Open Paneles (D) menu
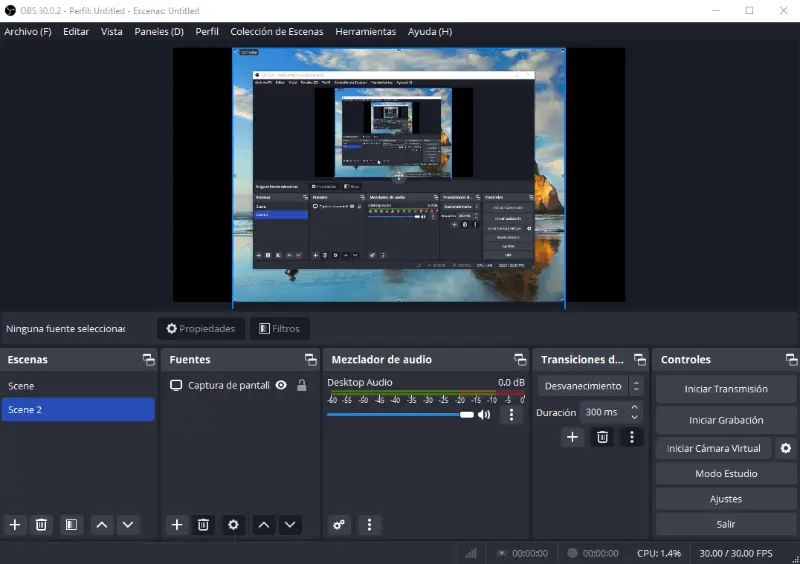The height and width of the screenshot is (564, 800). [159, 32]
